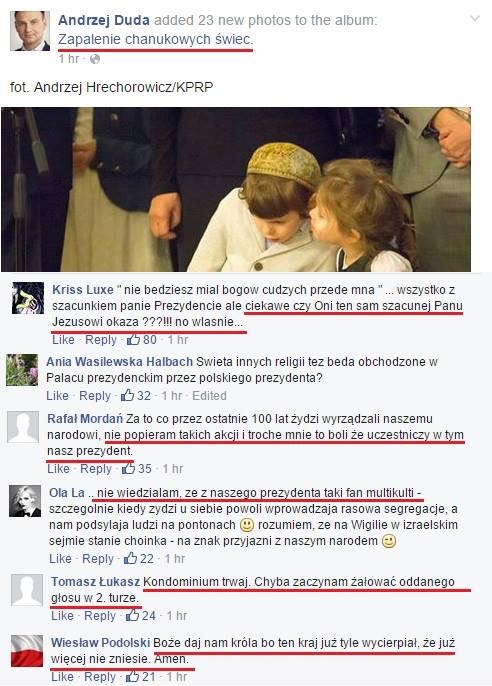
Task: Like Tomasz Łukasz's comment
Action: coord(63,616)
